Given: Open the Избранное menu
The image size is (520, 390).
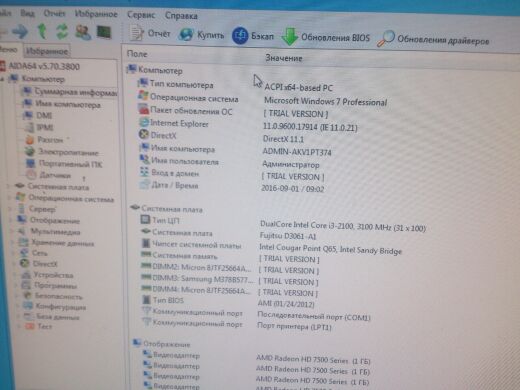Looking at the screenshot, I should tap(96, 14).
